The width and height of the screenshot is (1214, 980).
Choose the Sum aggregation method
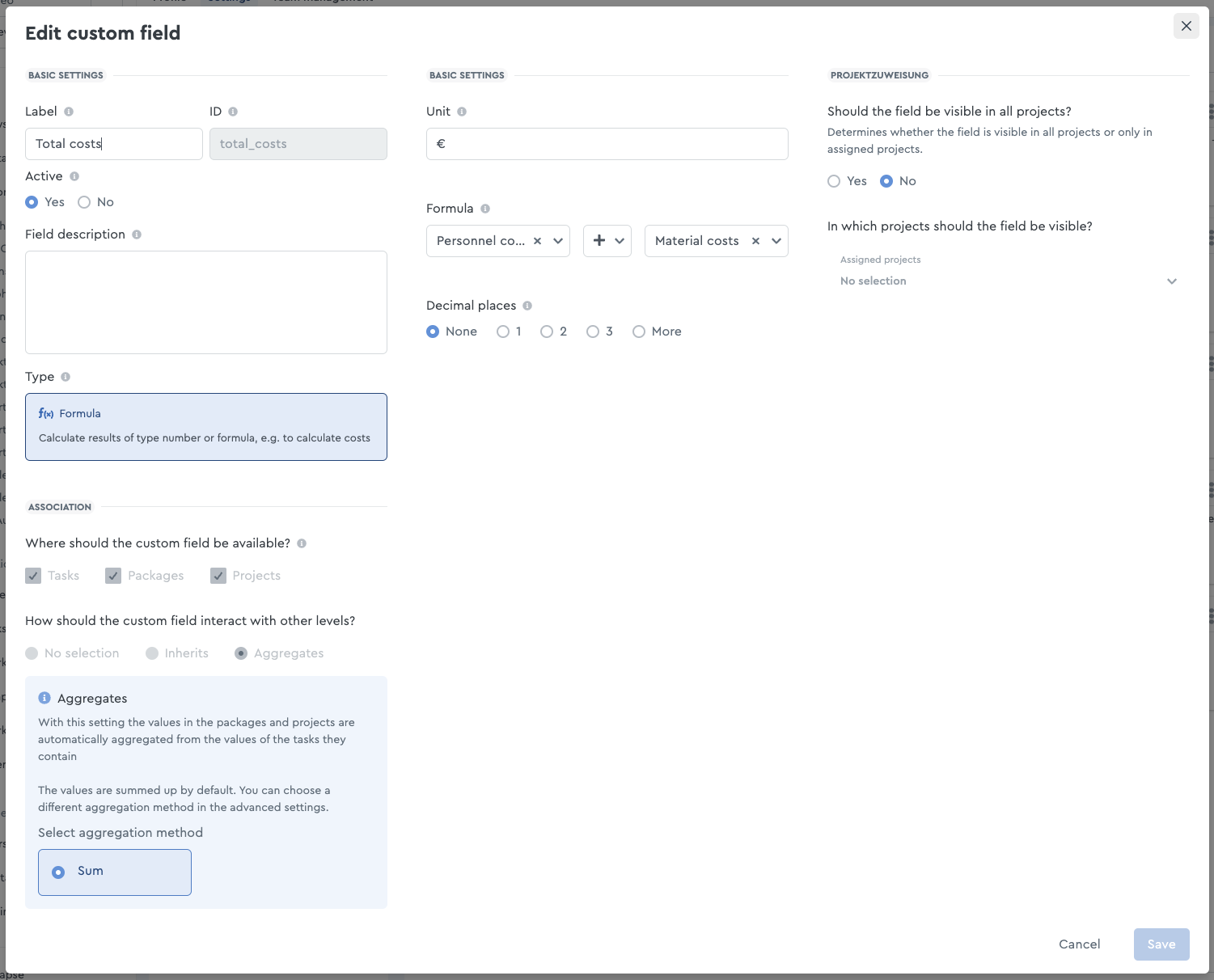coord(115,872)
